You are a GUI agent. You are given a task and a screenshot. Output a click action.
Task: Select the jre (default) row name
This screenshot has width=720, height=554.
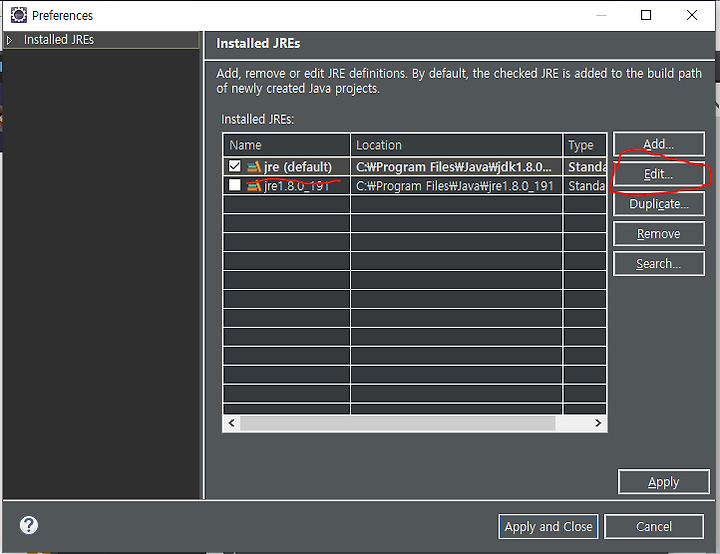(298, 167)
